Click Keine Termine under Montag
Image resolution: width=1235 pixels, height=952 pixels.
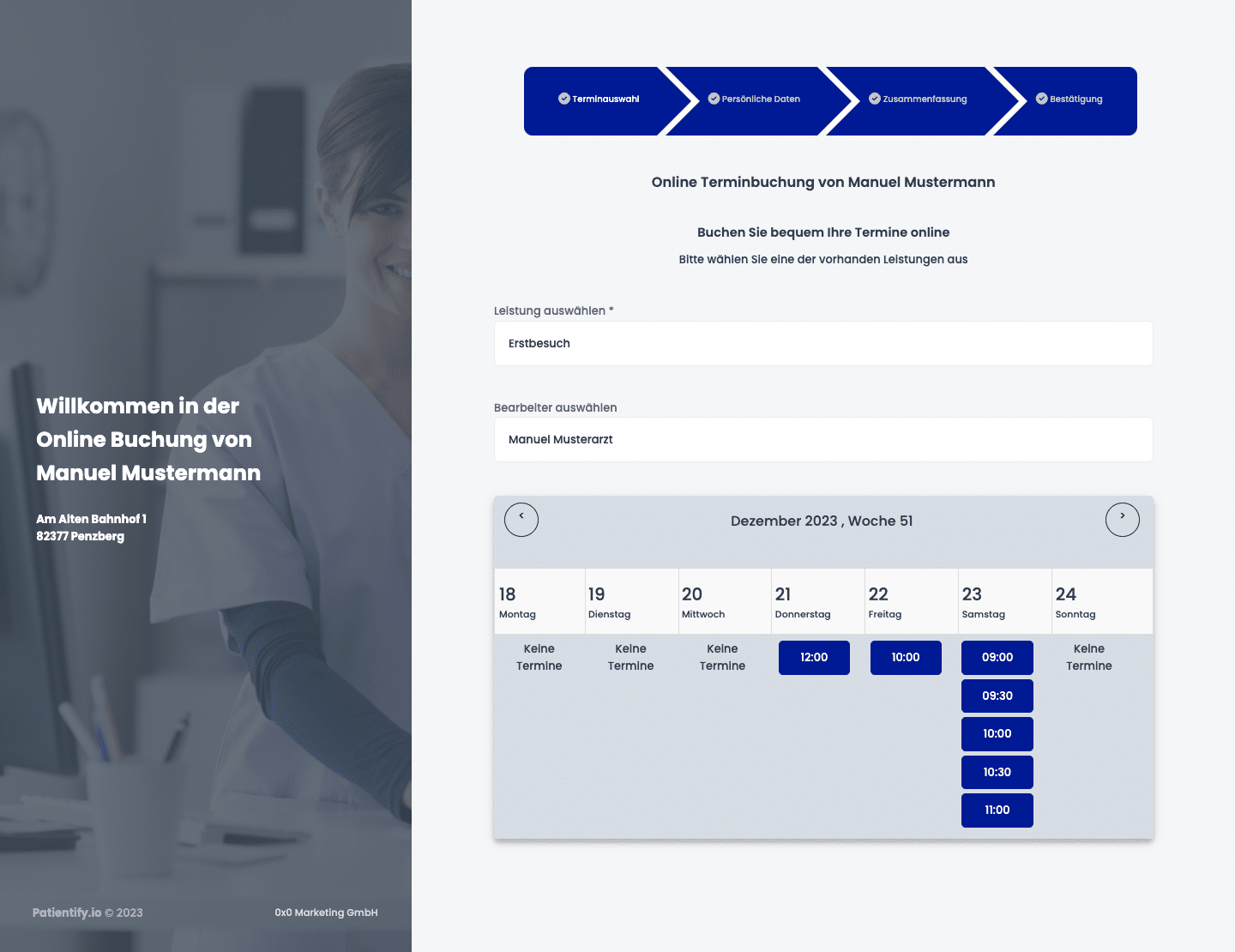pyautogui.click(x=539, y=657)
